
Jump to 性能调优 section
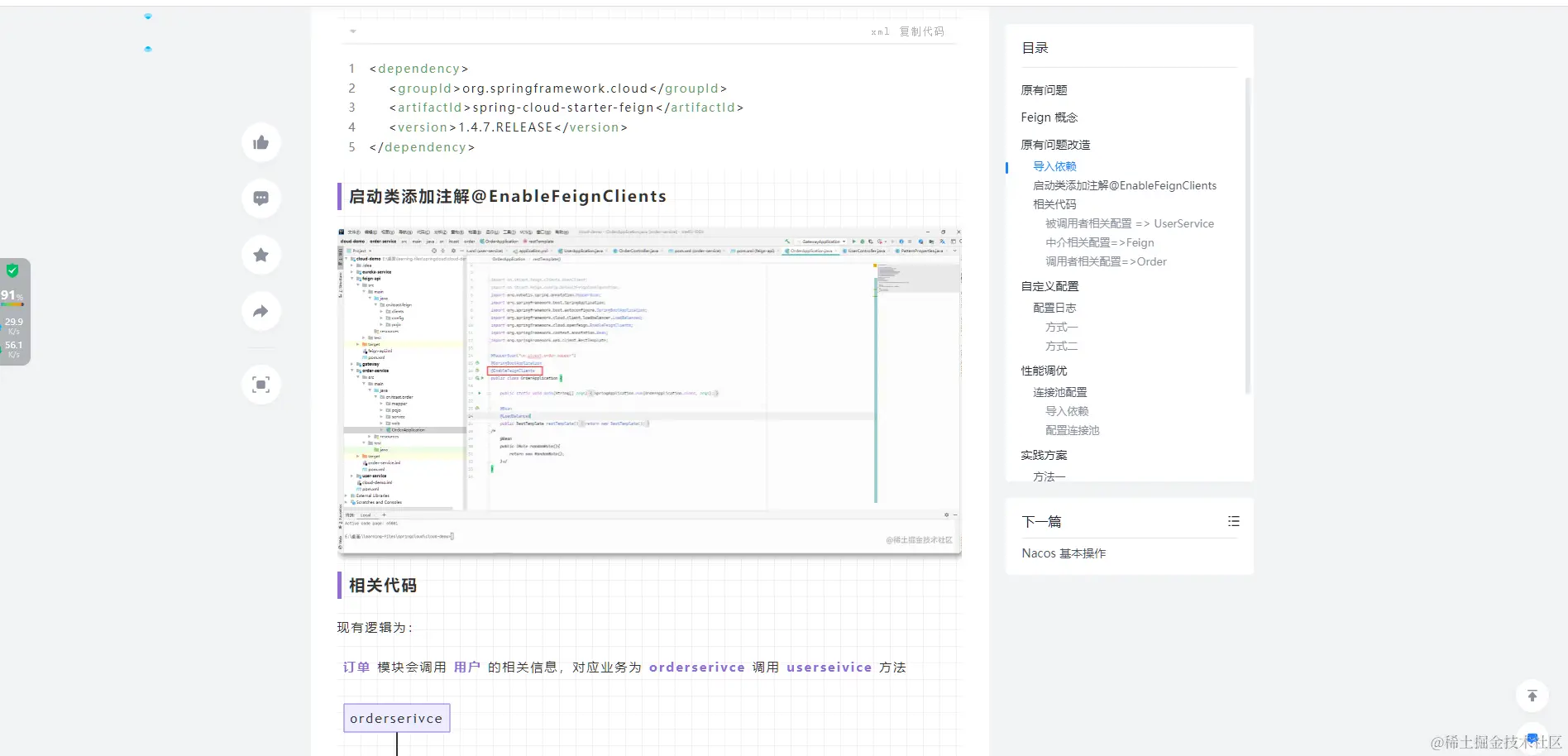coord(1044,371)
